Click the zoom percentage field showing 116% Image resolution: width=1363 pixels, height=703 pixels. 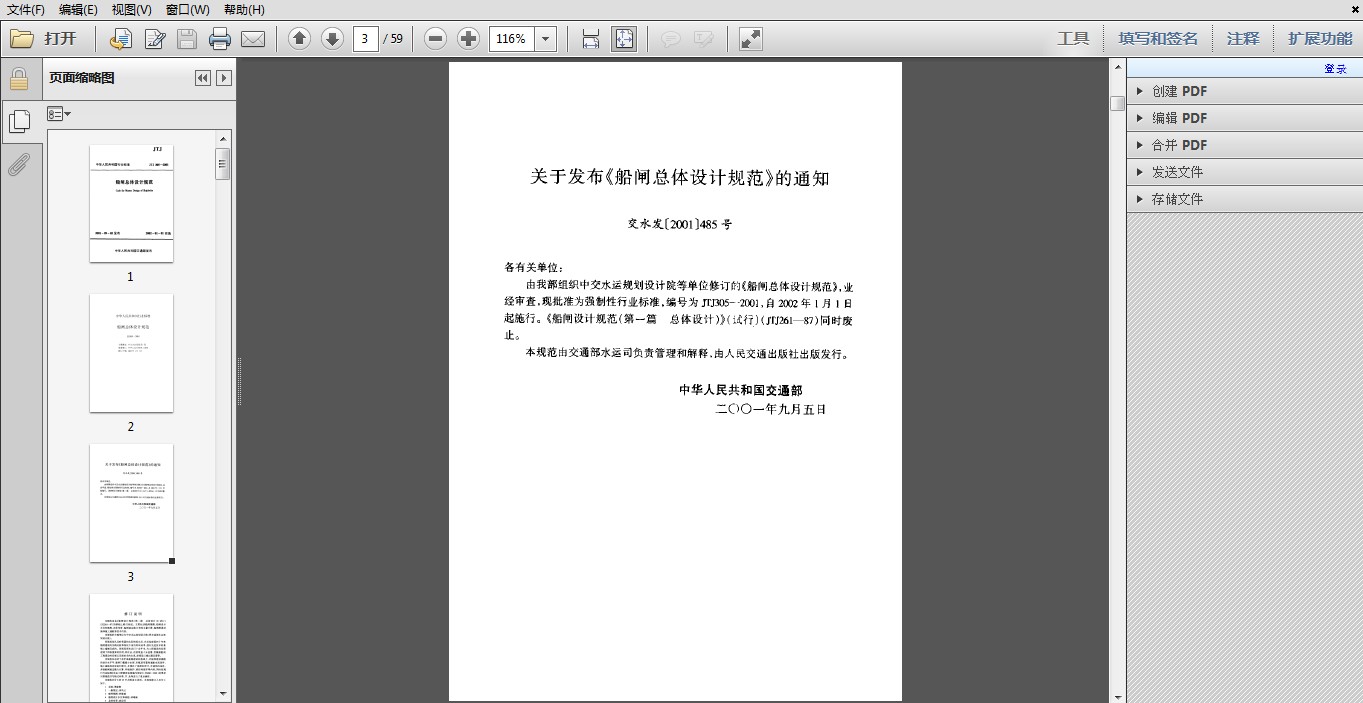click(x=512, y=39)
